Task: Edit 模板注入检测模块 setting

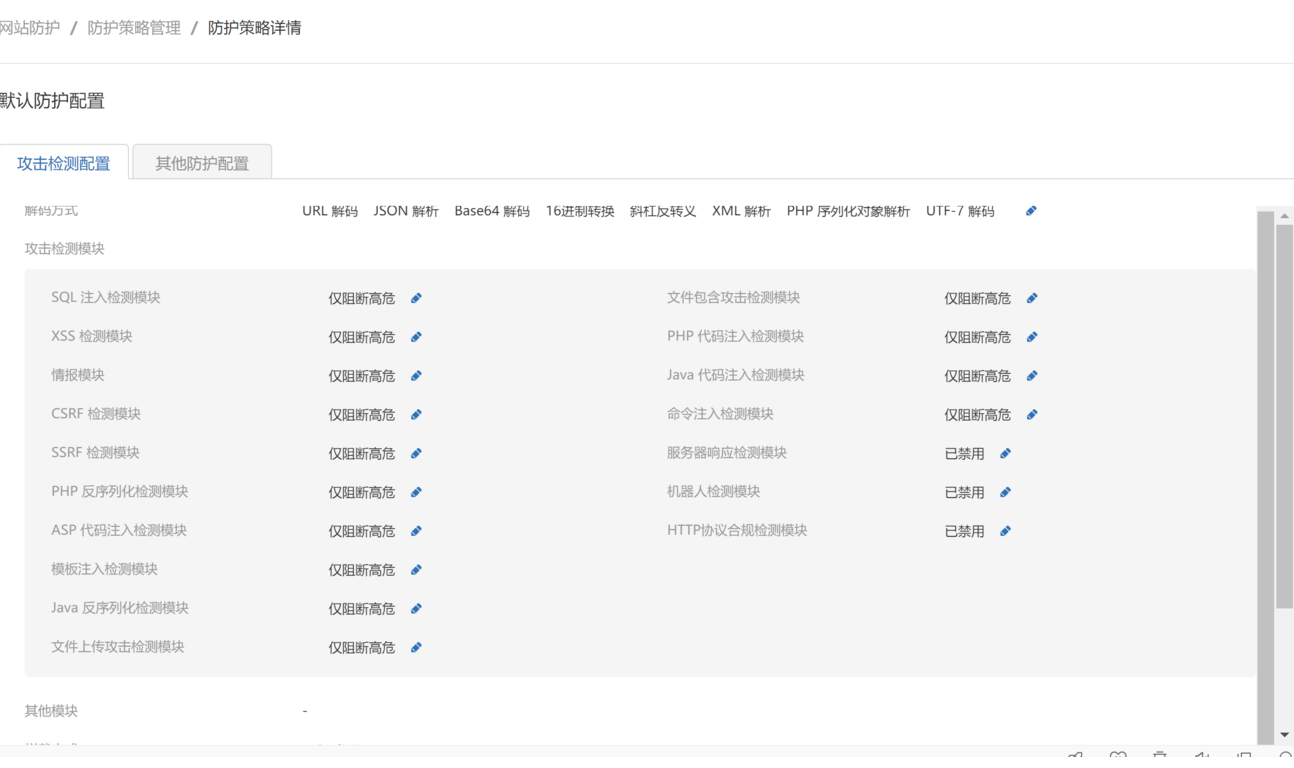Action: (x=416, y=570)
